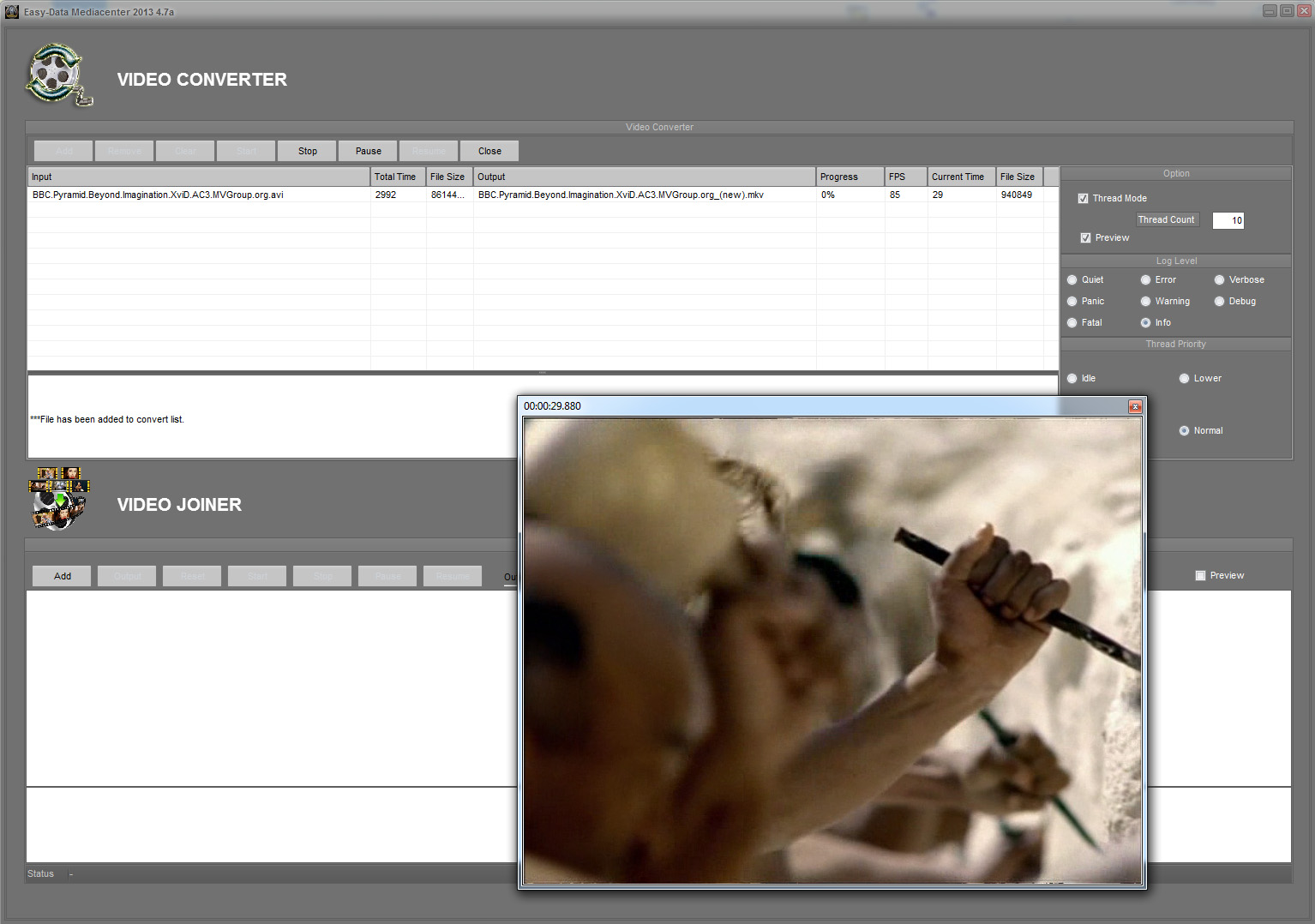
Task: Click the Pause button in Video Joiner
Action: pyautogui.click(x=388, y=576)
